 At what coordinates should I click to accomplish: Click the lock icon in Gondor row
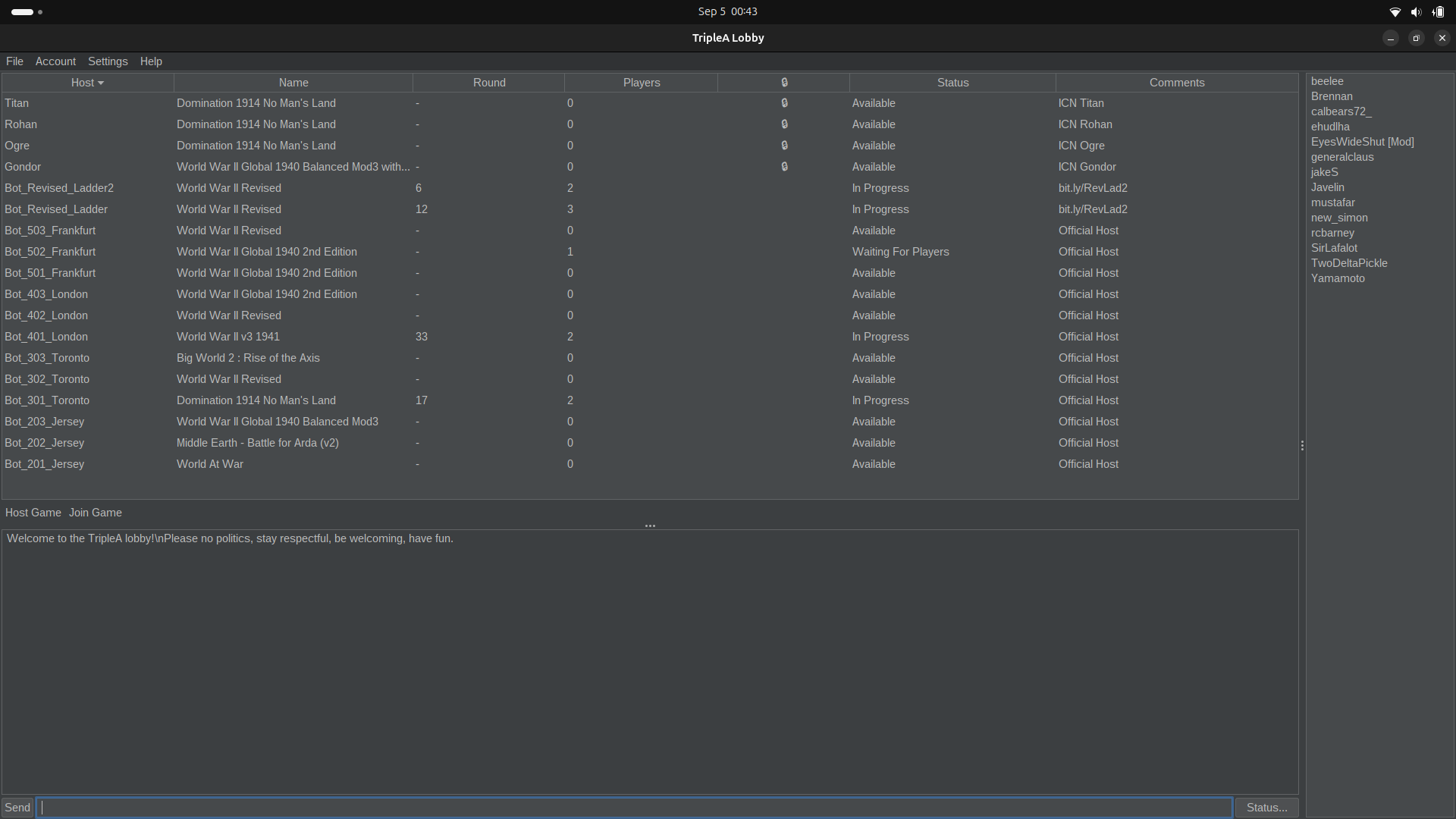pos(784,167)
